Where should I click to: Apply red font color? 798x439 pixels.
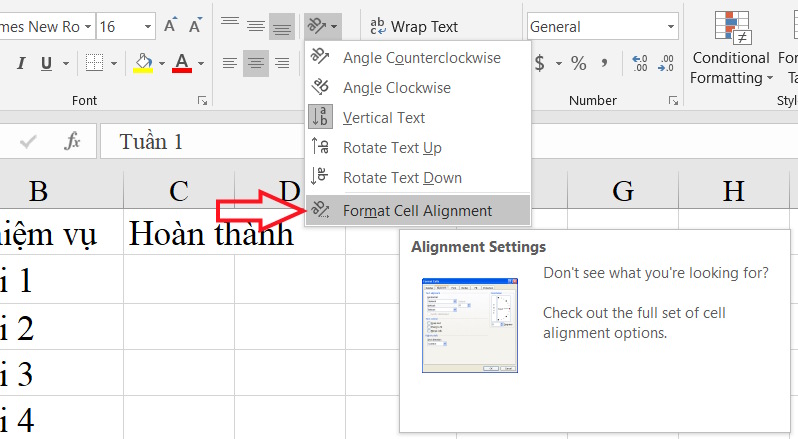point(182,63)
